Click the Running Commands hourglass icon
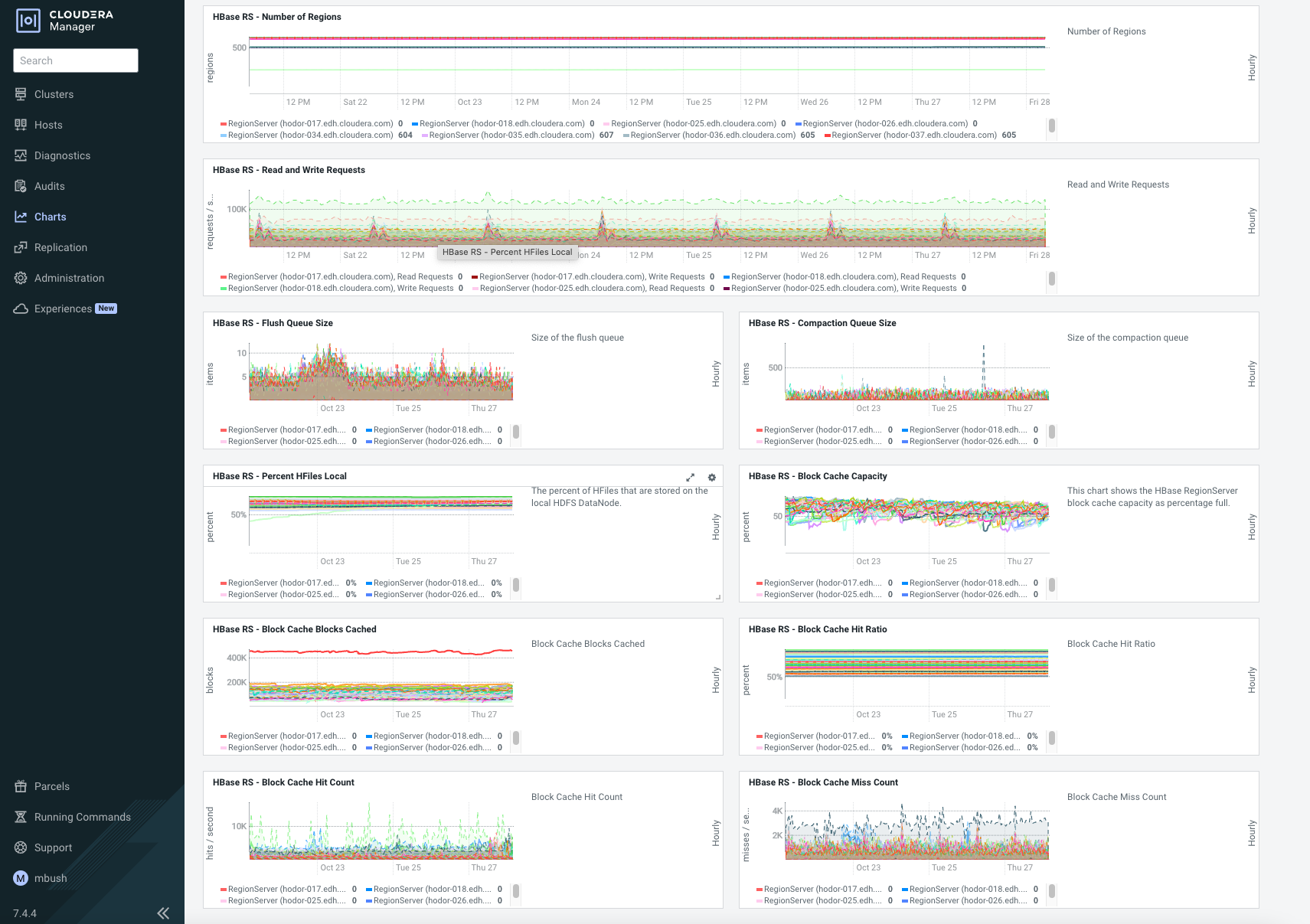 (x=21, y=817)
